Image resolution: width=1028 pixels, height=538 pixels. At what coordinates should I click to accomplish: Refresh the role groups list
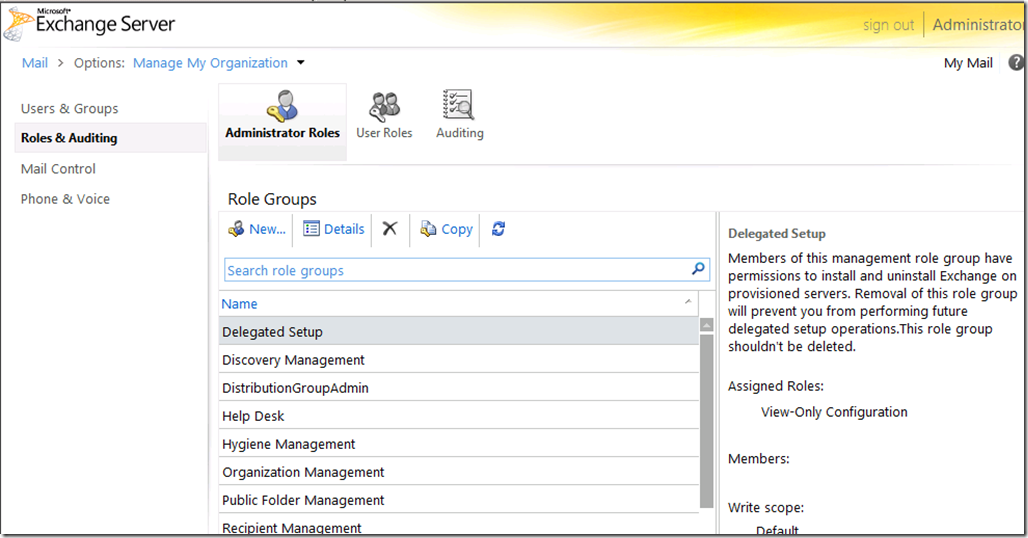[x=498, y=229]
